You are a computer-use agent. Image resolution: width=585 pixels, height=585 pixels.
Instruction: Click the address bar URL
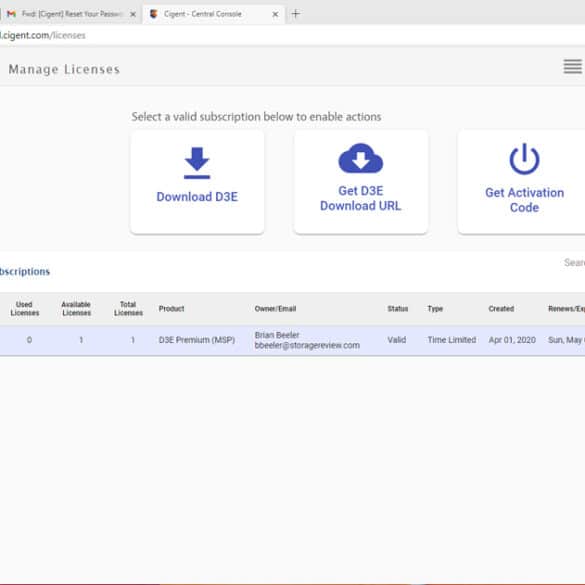[x=43, y=35]
